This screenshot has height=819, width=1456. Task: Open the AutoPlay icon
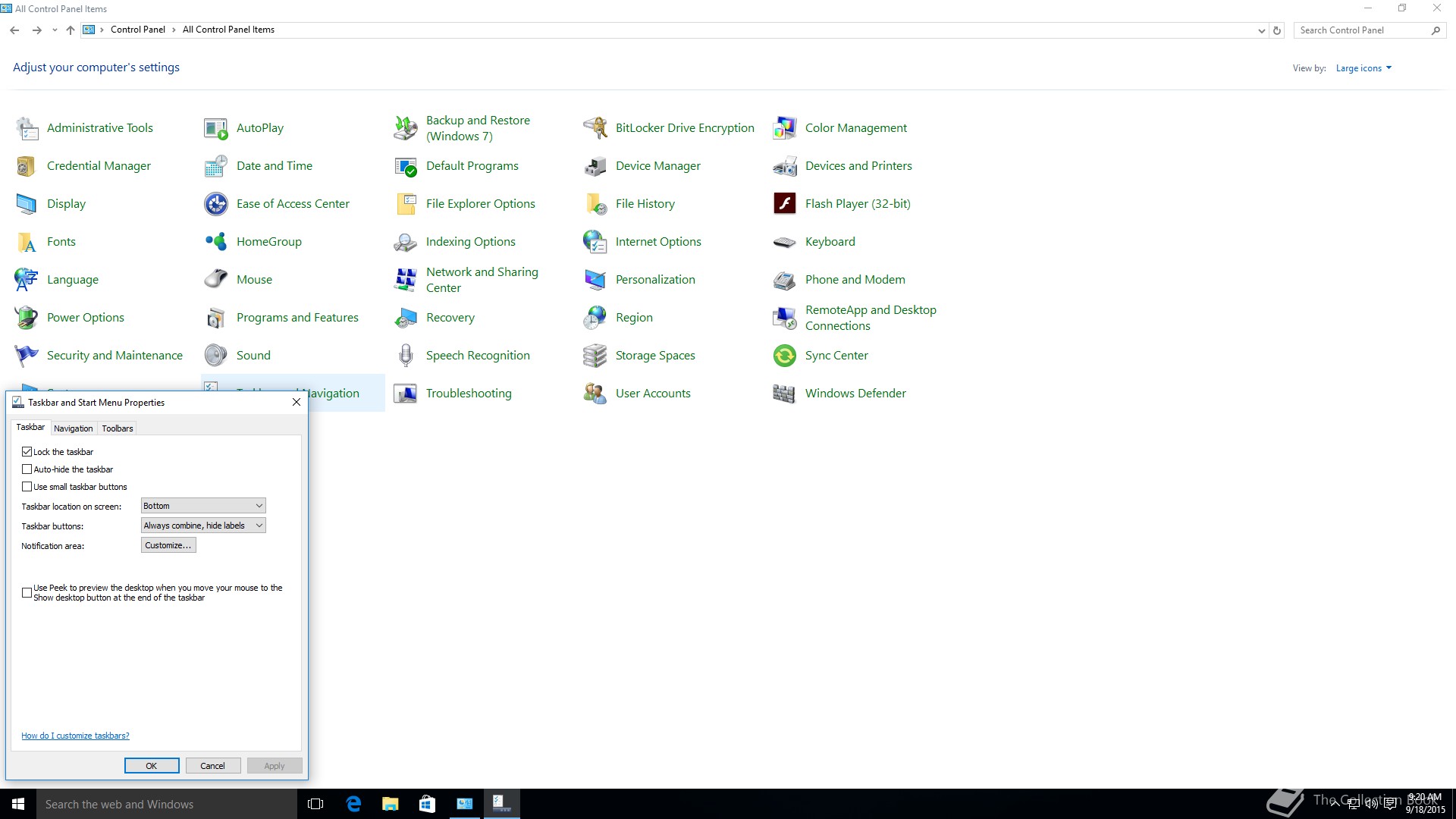point(216,128)
